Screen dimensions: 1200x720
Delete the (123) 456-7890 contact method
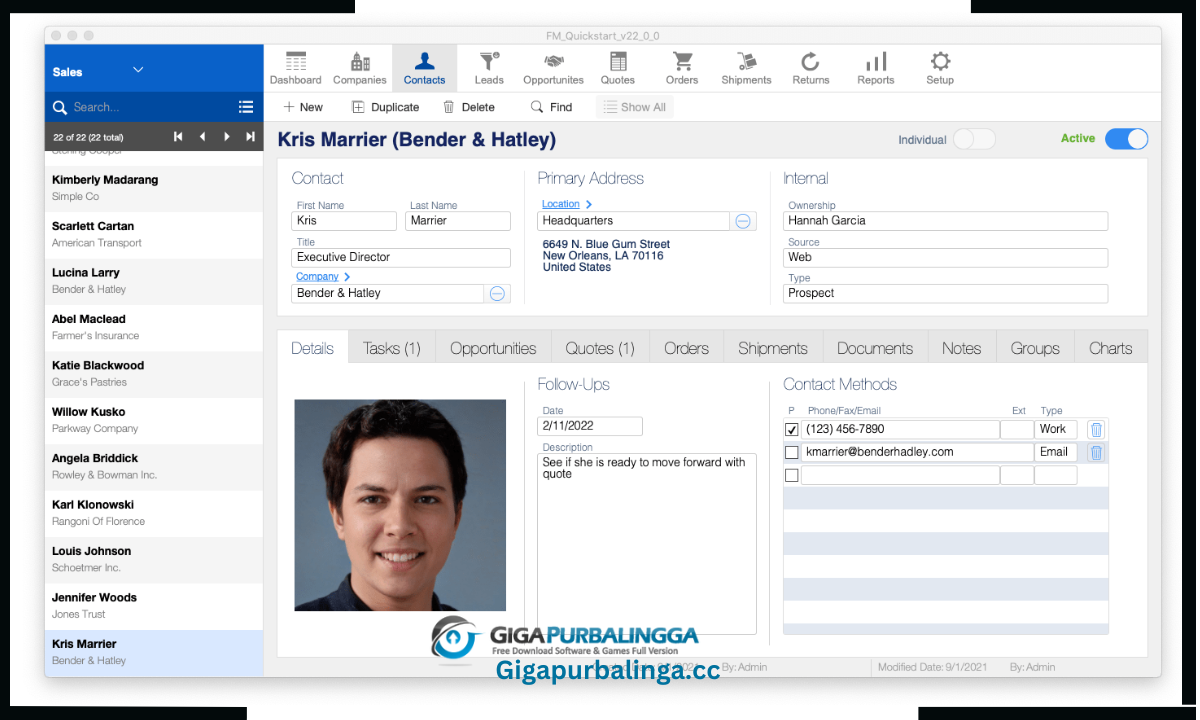click(x=1096, y=429)
